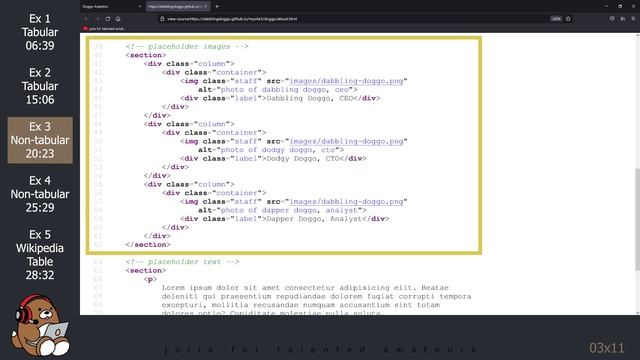This screenshot has width=640, height=360.
Task: Switch to the Doggo Analytics tab
Action: [112, 7]
